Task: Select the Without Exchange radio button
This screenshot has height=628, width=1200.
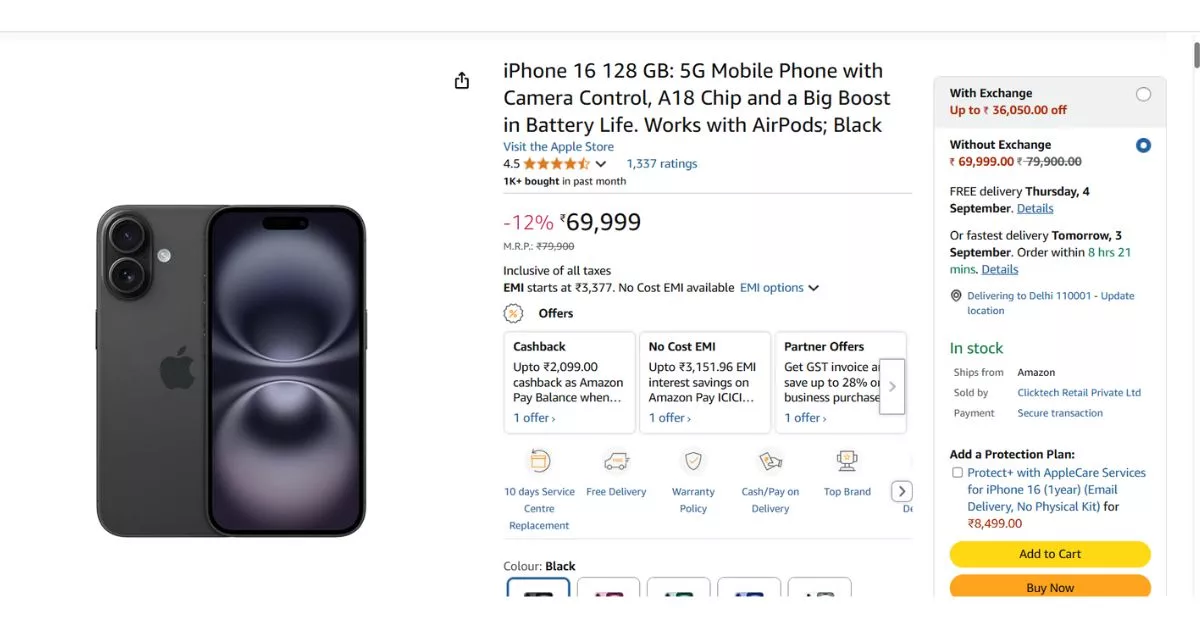Action: pos(1143,145)
